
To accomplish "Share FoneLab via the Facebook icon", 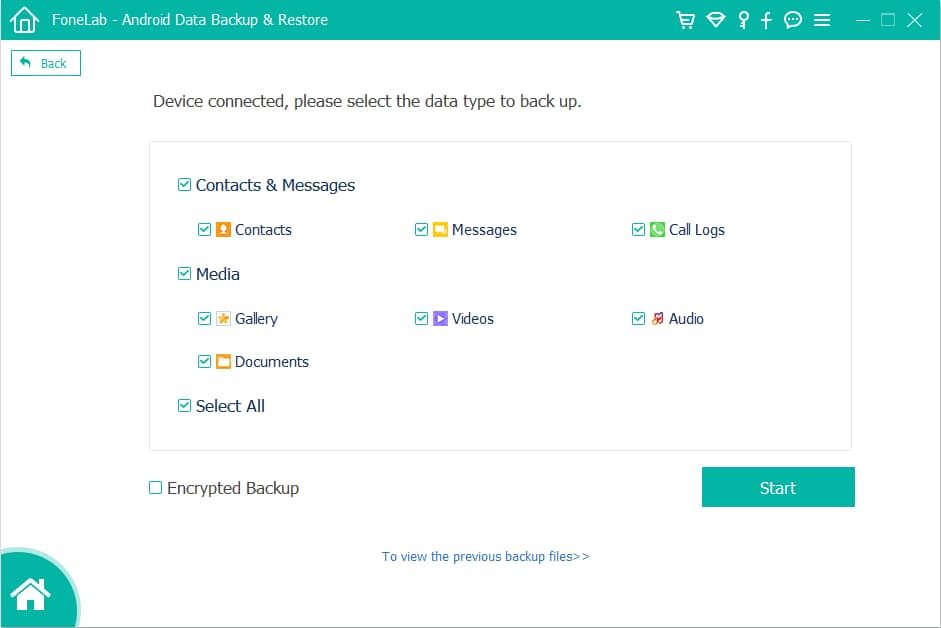I will point(766,19).
